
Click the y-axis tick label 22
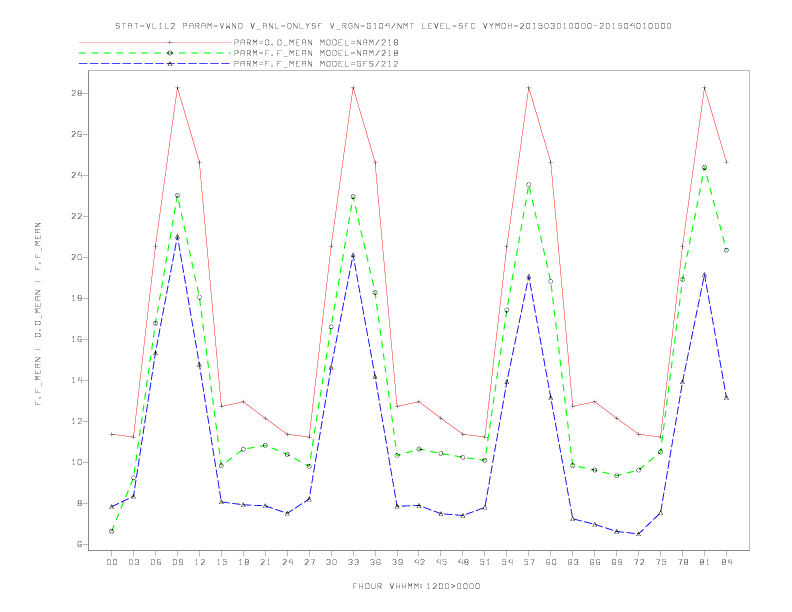(77, 216)
